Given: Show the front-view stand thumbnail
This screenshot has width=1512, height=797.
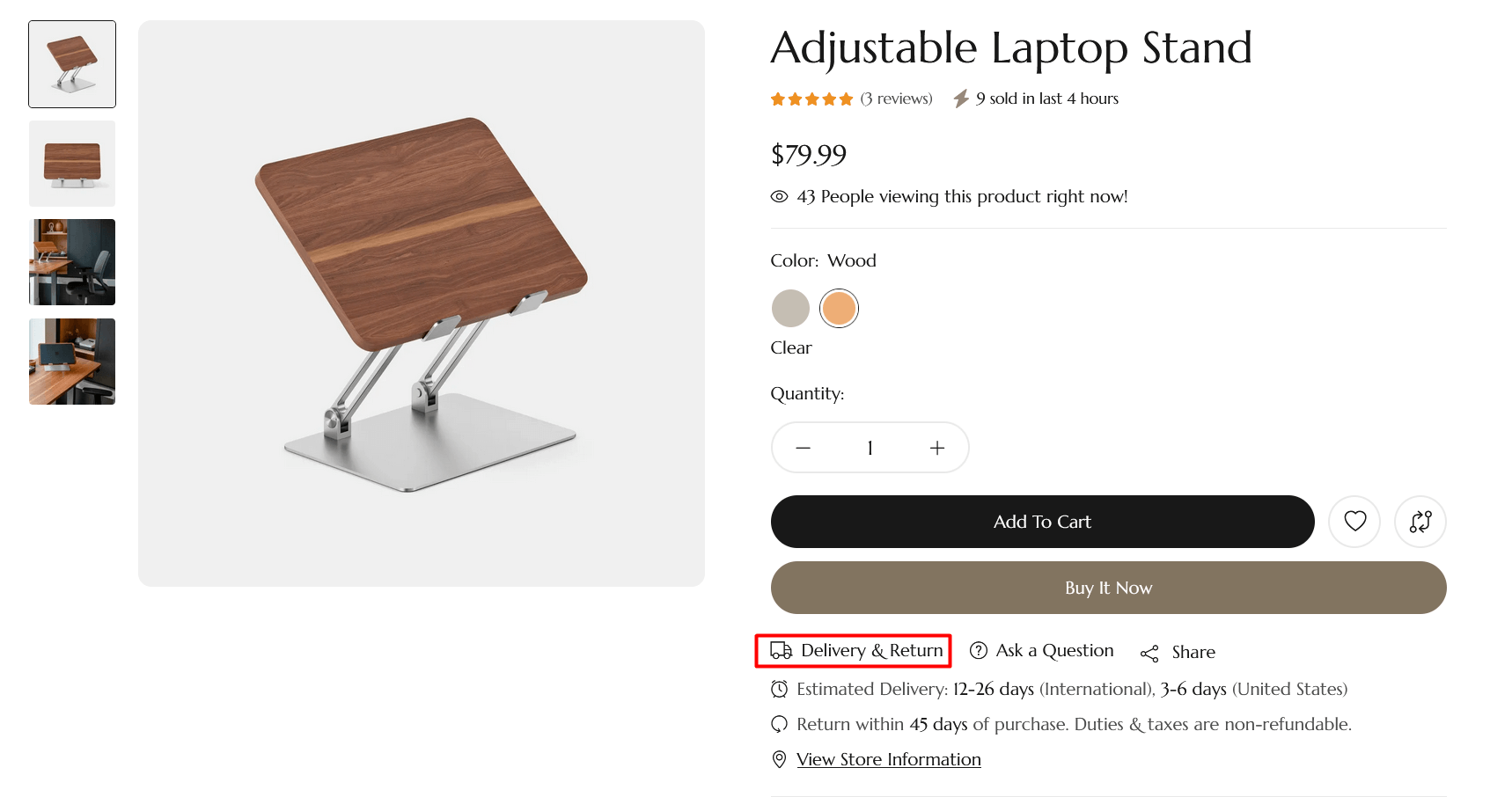Looking at the screenshot, I should point(72,164).
